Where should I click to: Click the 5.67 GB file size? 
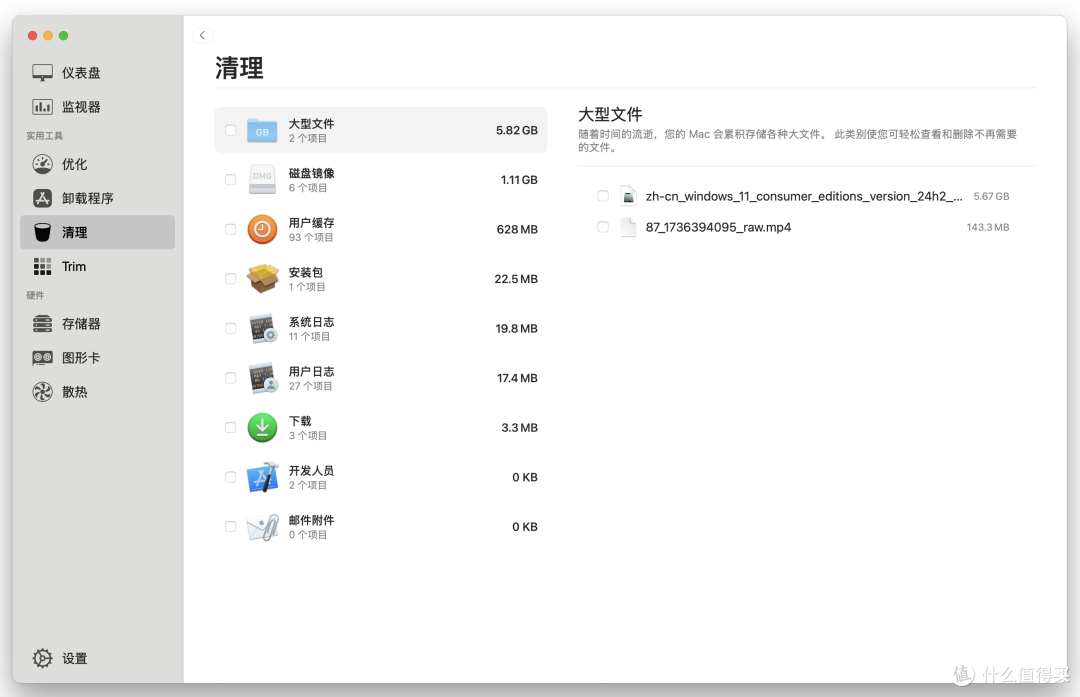[991, 196]
